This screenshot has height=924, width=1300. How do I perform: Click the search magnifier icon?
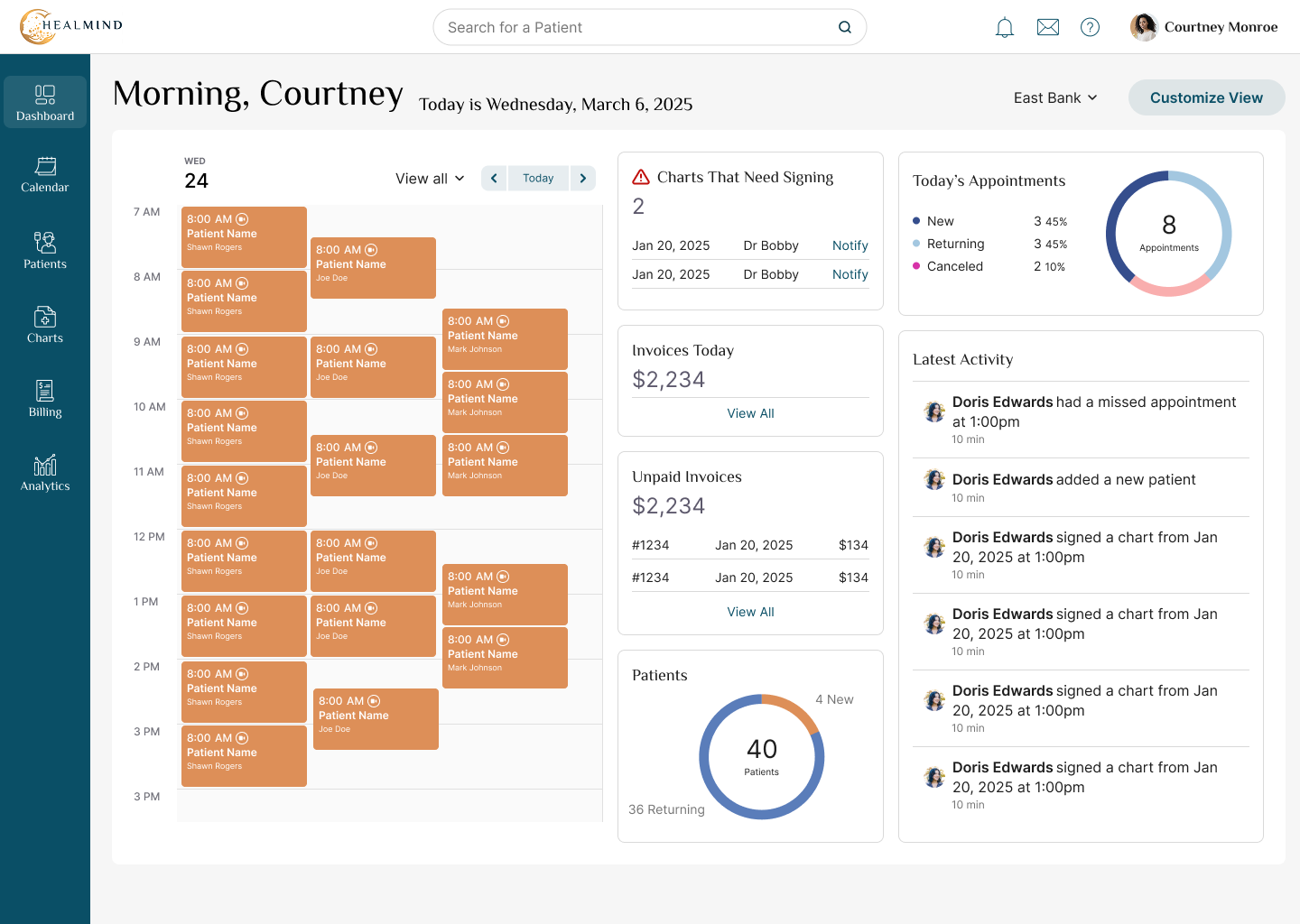[x=845, y=27]
